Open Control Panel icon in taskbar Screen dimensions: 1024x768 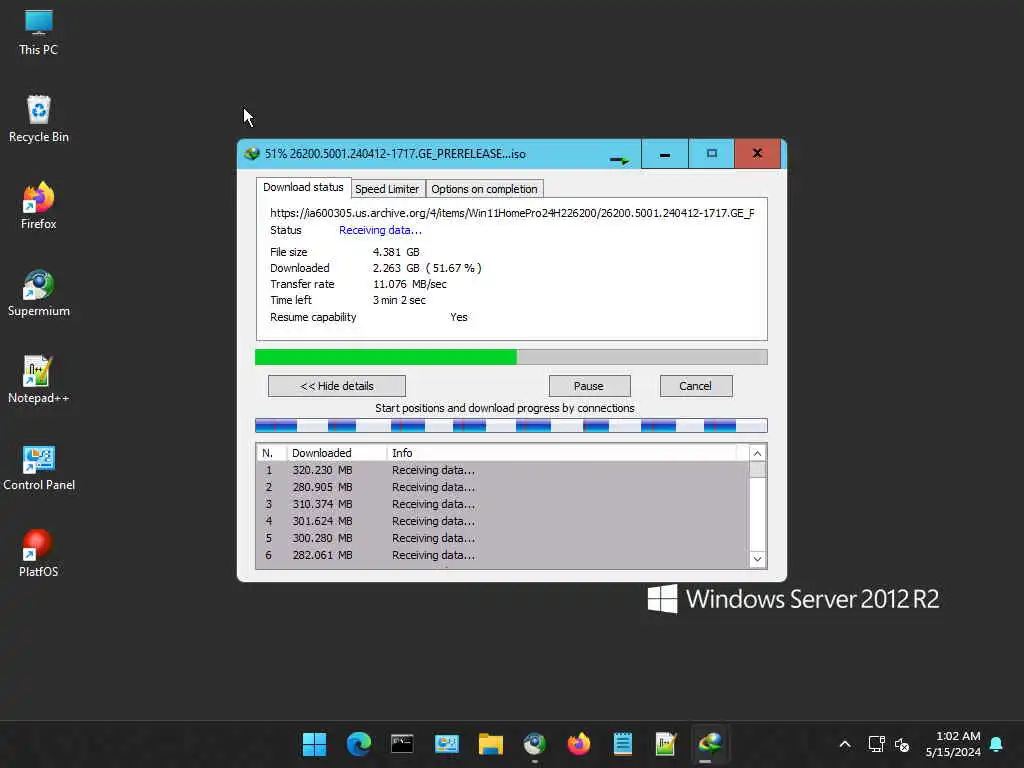tap(447, 744)
